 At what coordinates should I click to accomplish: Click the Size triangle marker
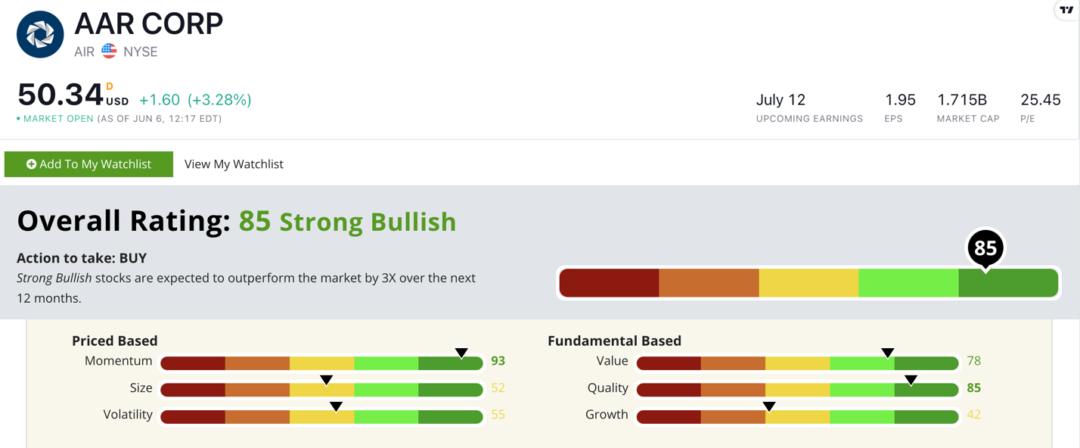(325, 379)
